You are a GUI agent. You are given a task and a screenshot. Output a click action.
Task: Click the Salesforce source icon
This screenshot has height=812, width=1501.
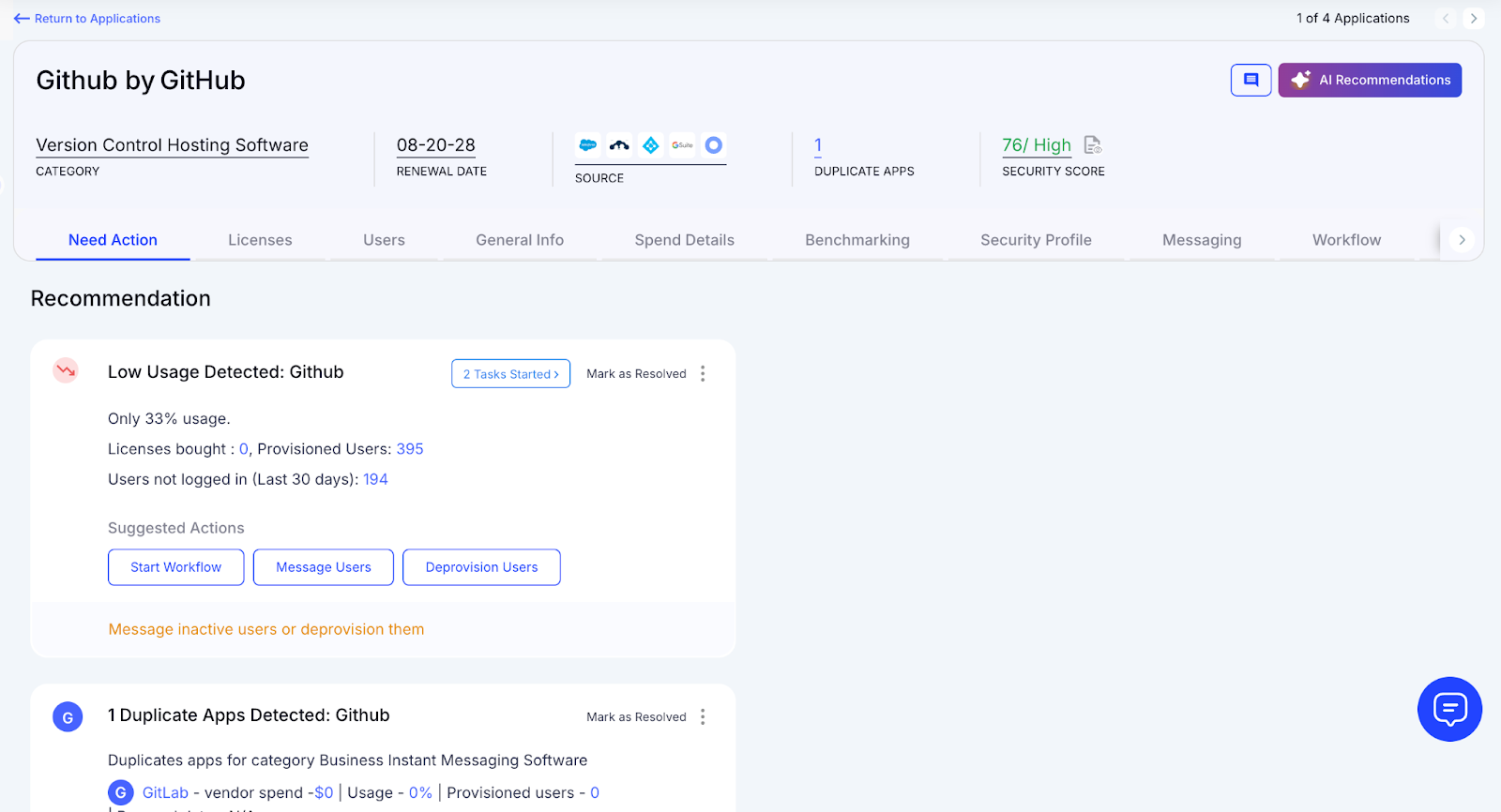[x=588, y=145]
